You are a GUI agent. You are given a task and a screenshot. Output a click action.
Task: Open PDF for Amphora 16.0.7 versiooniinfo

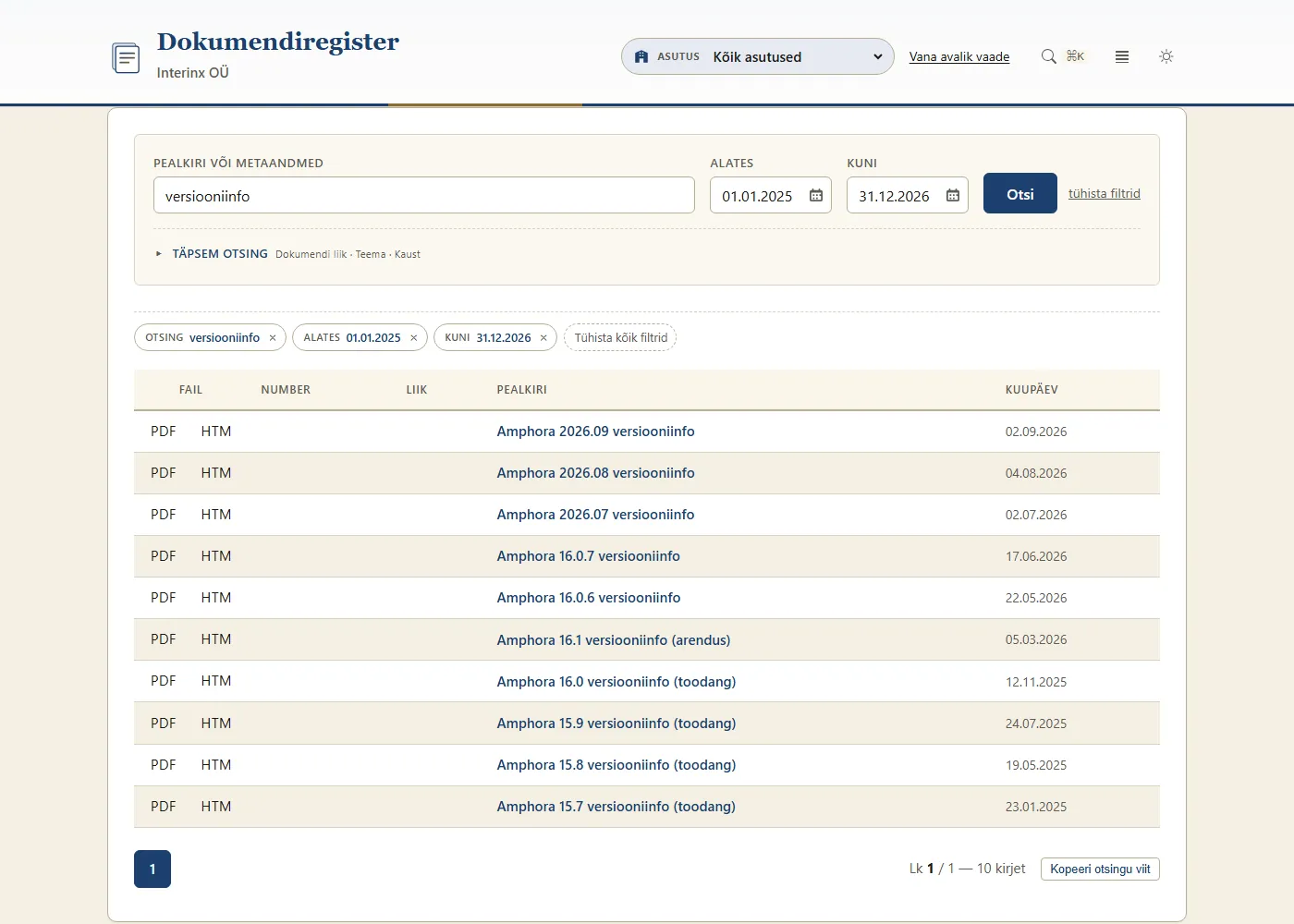pyautogui.click(x=164, y=556)
